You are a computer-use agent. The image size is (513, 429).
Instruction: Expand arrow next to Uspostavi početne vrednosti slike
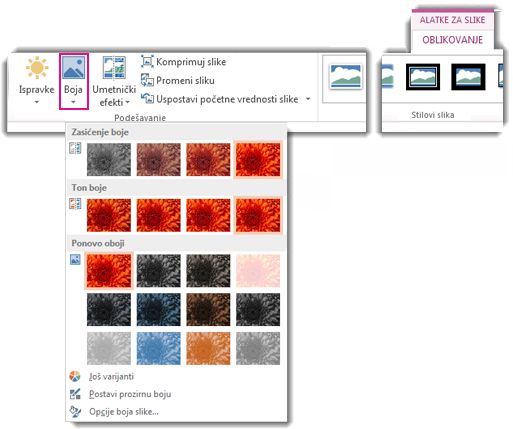[308, 99]
